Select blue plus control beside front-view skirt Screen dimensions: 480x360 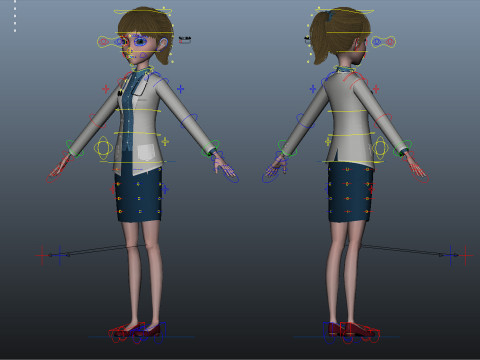tap(165, 190)
